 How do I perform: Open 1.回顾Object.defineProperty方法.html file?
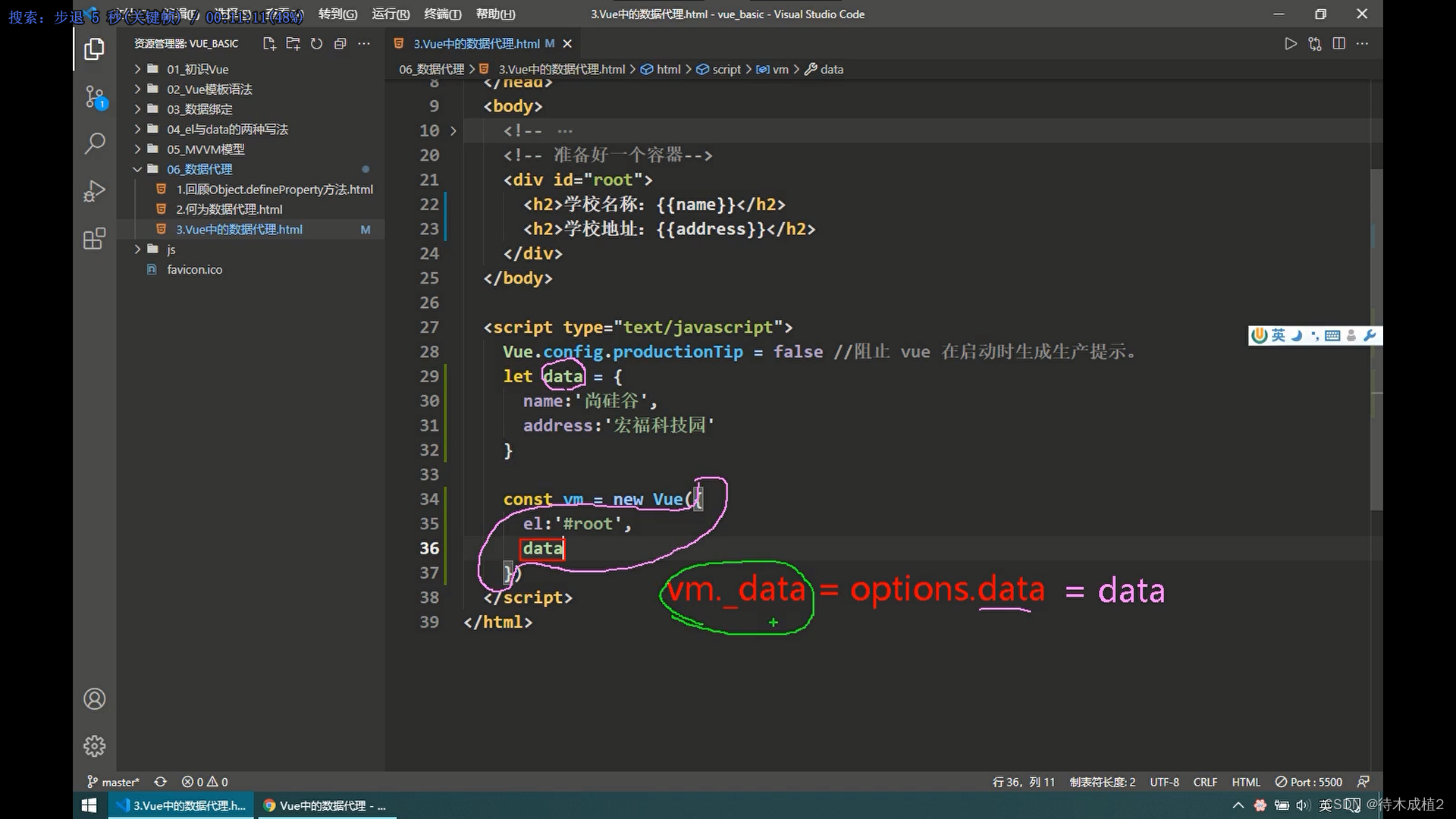tap(250, 190)
